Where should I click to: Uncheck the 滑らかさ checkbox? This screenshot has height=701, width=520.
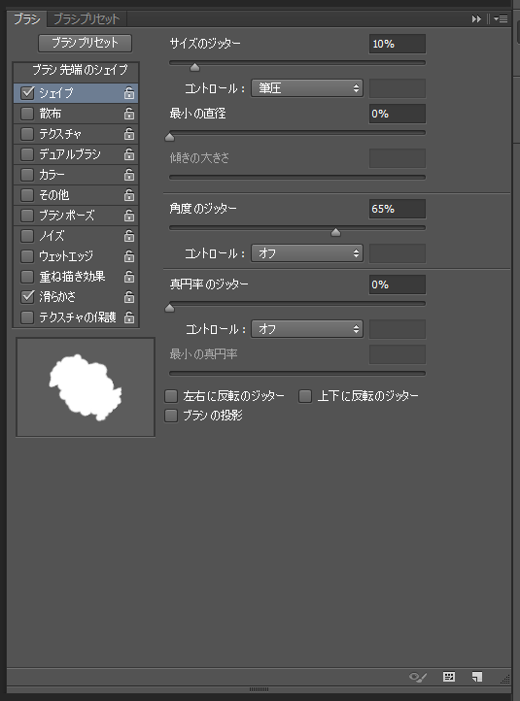[x=27, y=296]
